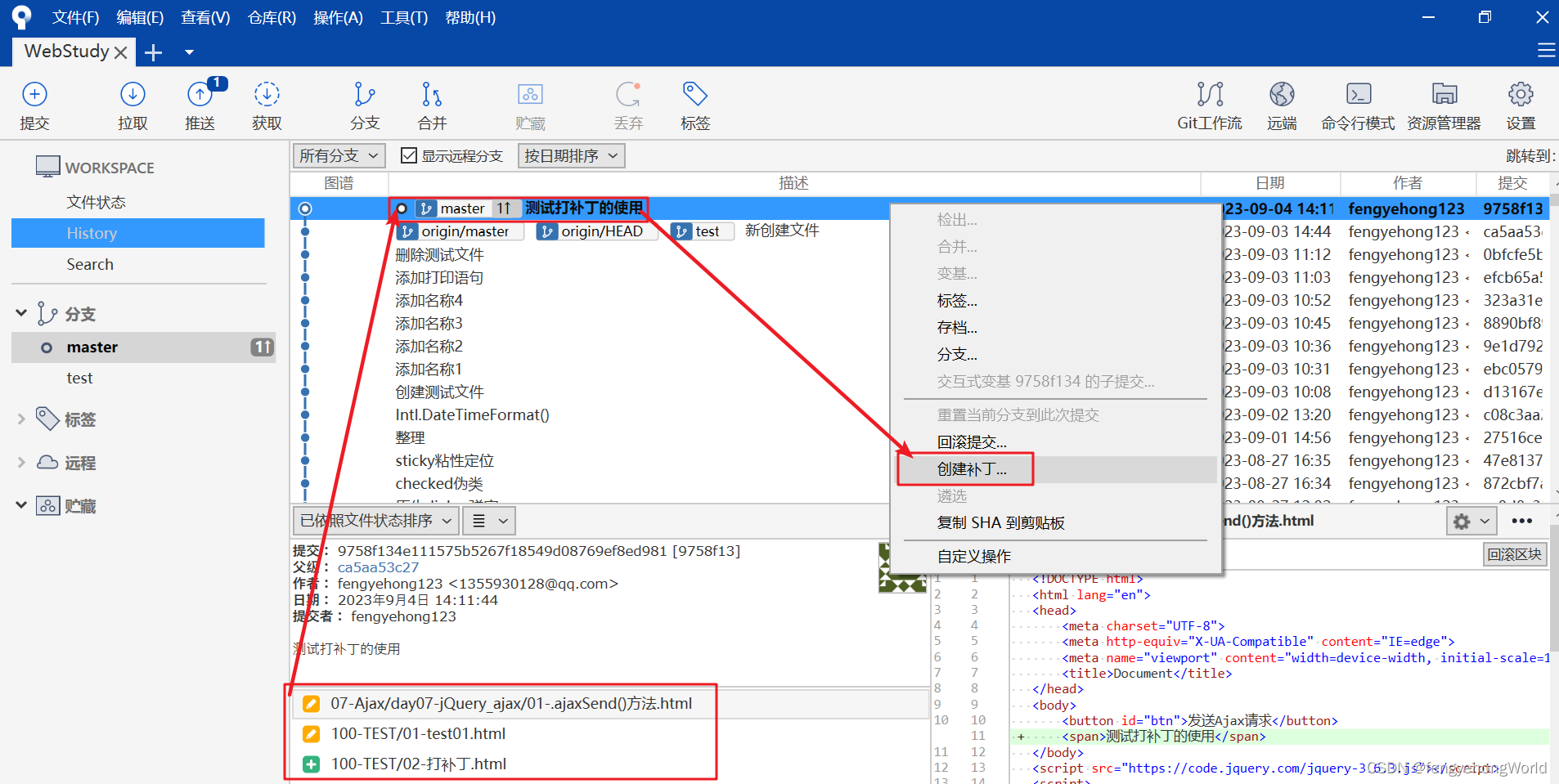This screenshot has width=1559, height=784.
Task: Collapse the 分支 section in sidebar
Action: [21, 313]
